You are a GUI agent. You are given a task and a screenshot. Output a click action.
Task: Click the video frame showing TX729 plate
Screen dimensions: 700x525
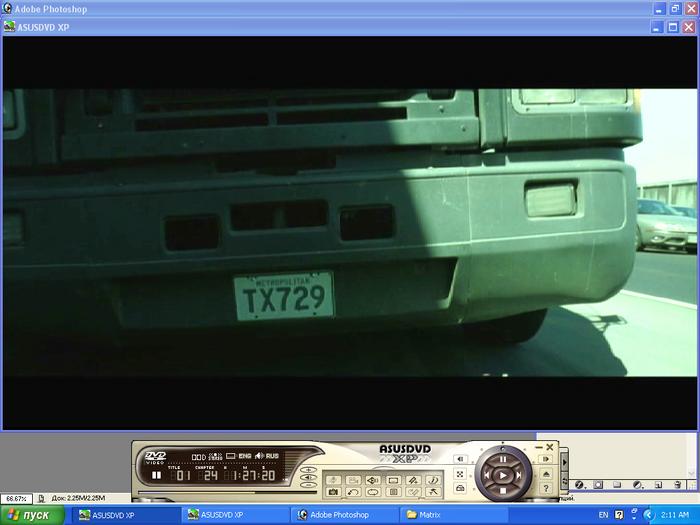[350, 233]
